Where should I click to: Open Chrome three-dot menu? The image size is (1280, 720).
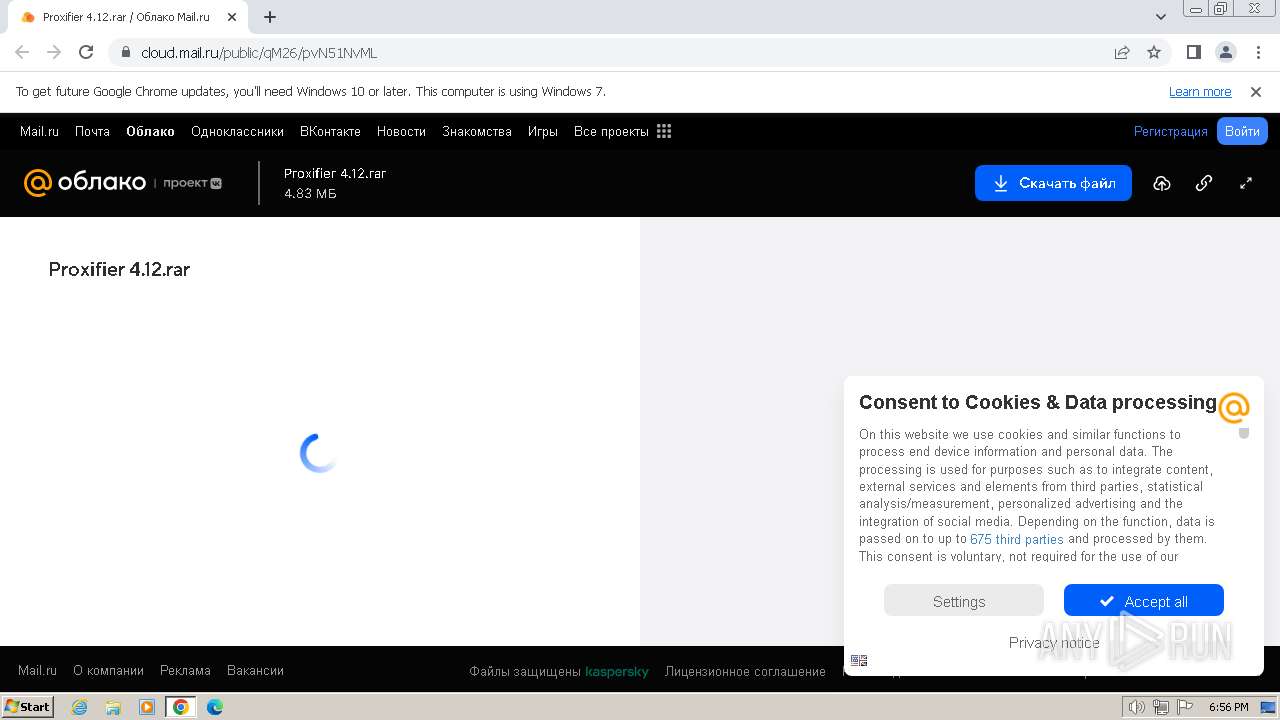click(1258, 52)
